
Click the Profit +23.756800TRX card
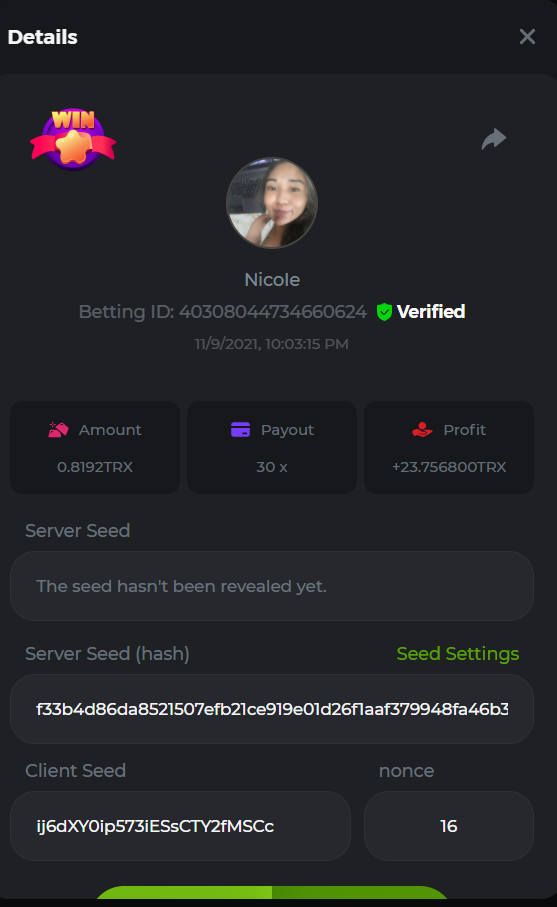click(x=449, y=448)
